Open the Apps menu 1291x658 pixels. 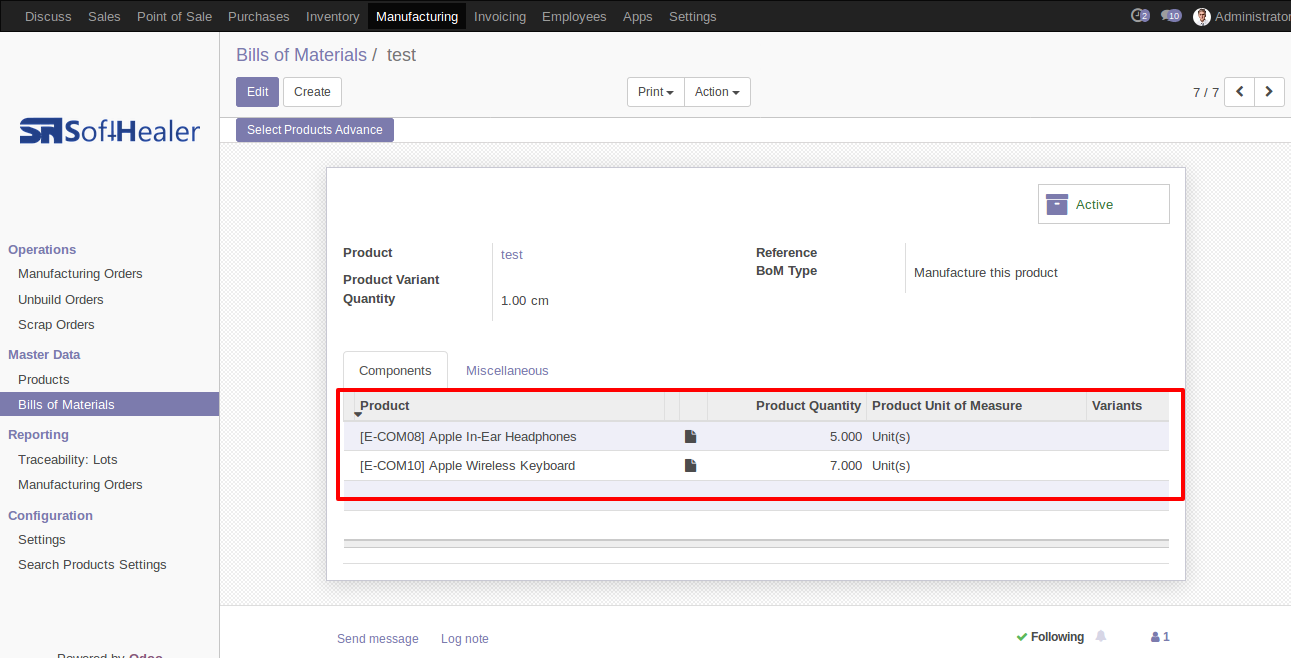(637, 16)
